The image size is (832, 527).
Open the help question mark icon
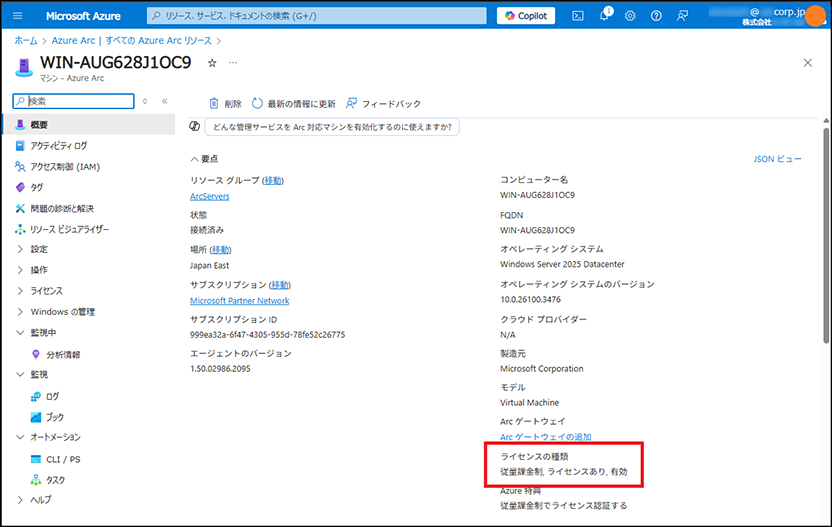tap(656, 16)
